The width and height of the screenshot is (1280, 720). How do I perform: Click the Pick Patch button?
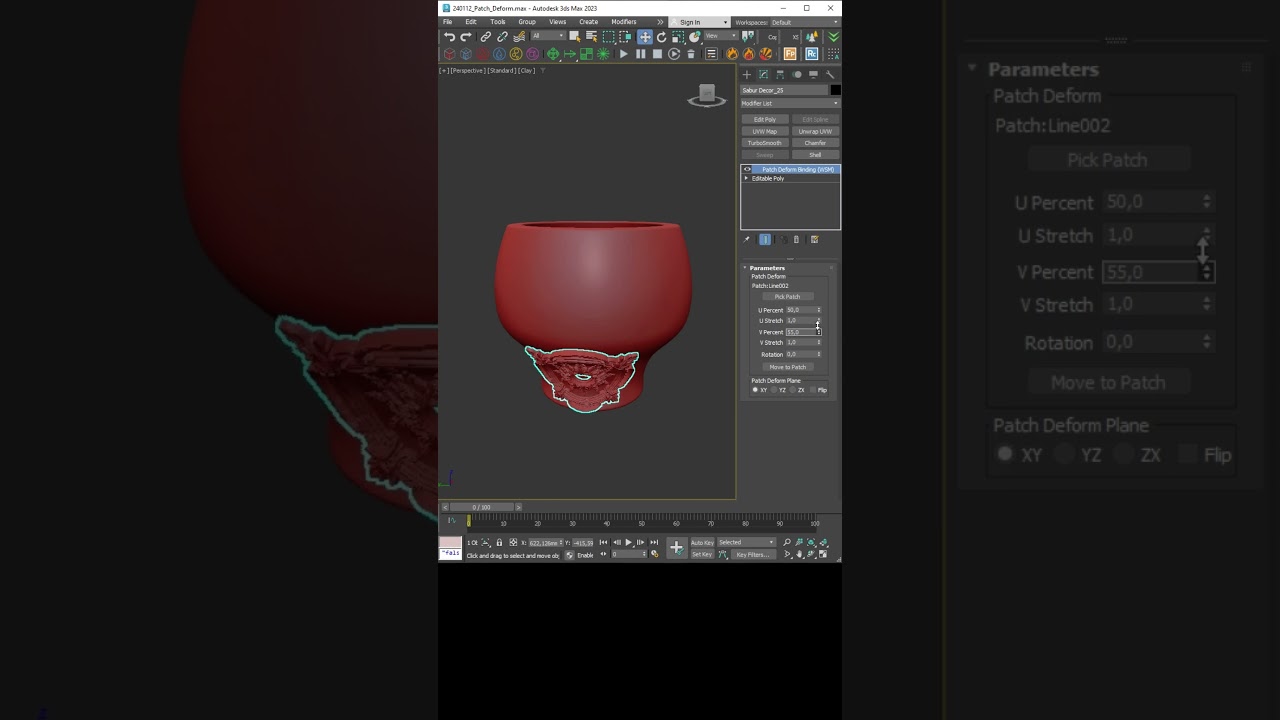[787, 297]
